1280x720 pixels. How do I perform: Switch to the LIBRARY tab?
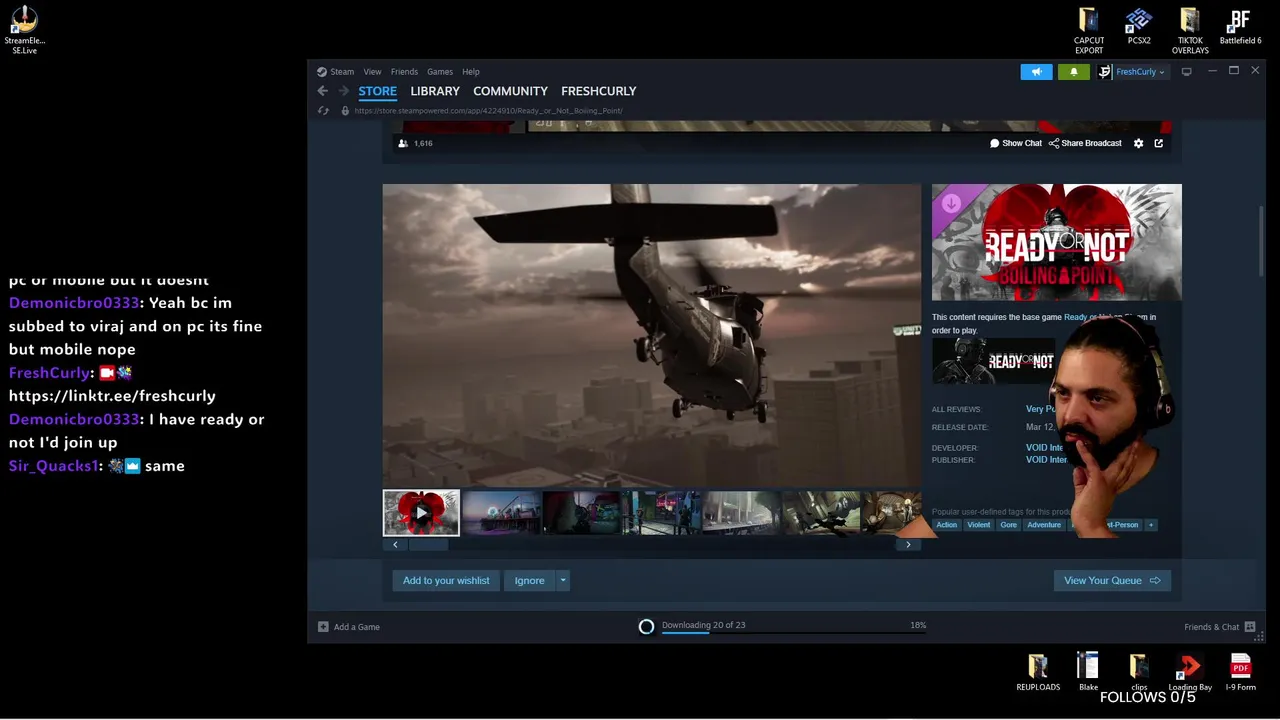click(x=435, y=91)
